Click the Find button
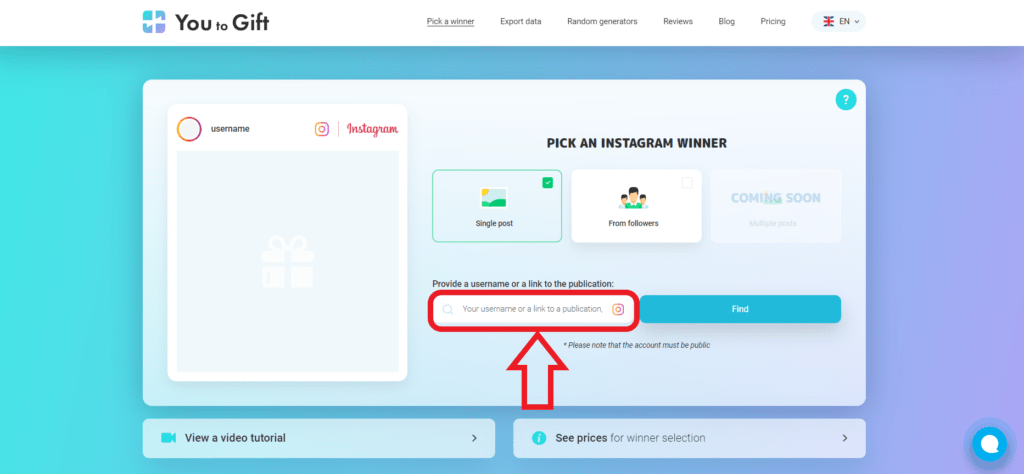The width and height of the screenshot is (1024, 474). (x=740, y=309)
